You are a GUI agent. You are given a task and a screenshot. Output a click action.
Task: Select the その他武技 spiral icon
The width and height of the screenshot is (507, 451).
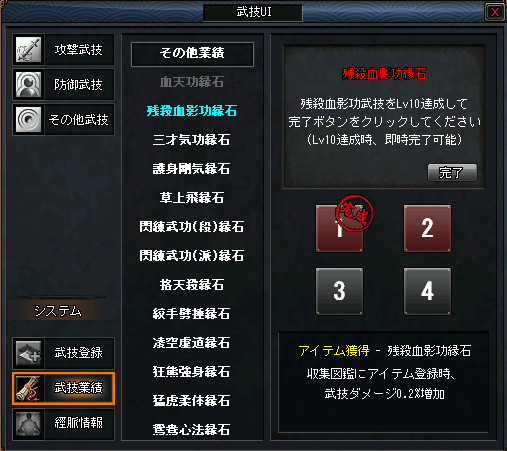coord(29,119)
